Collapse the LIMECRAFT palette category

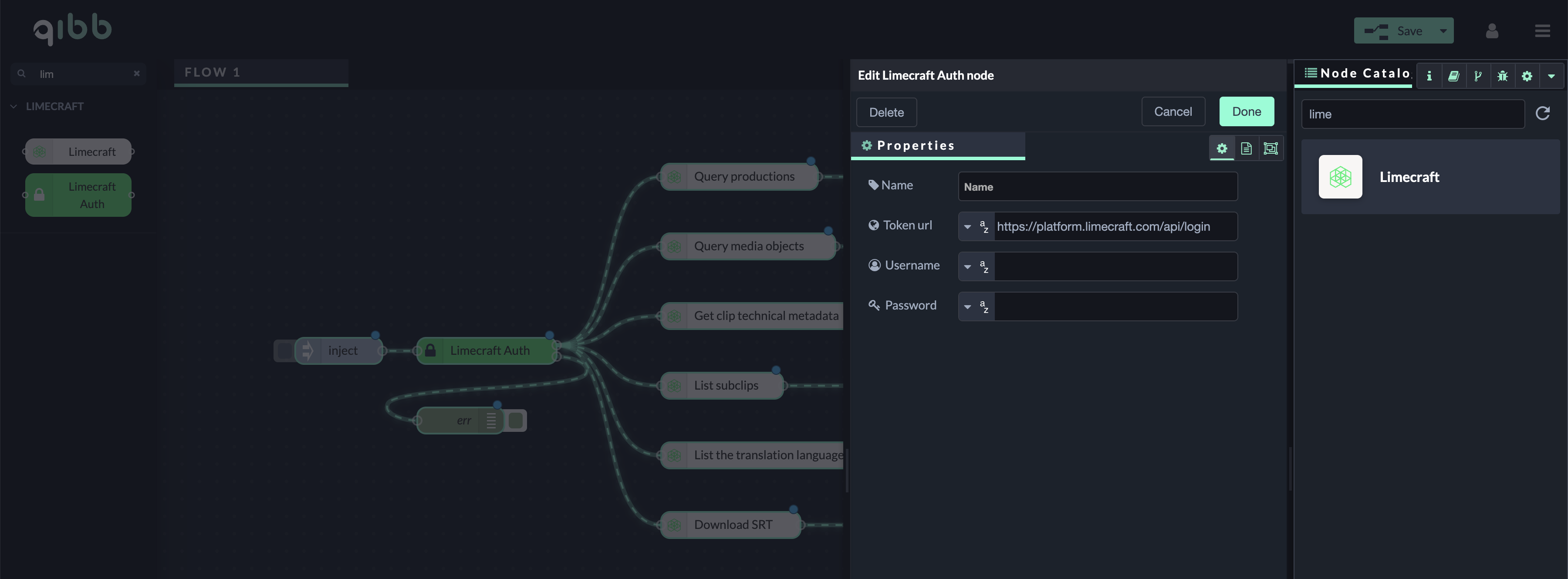[x=14, y=106]
